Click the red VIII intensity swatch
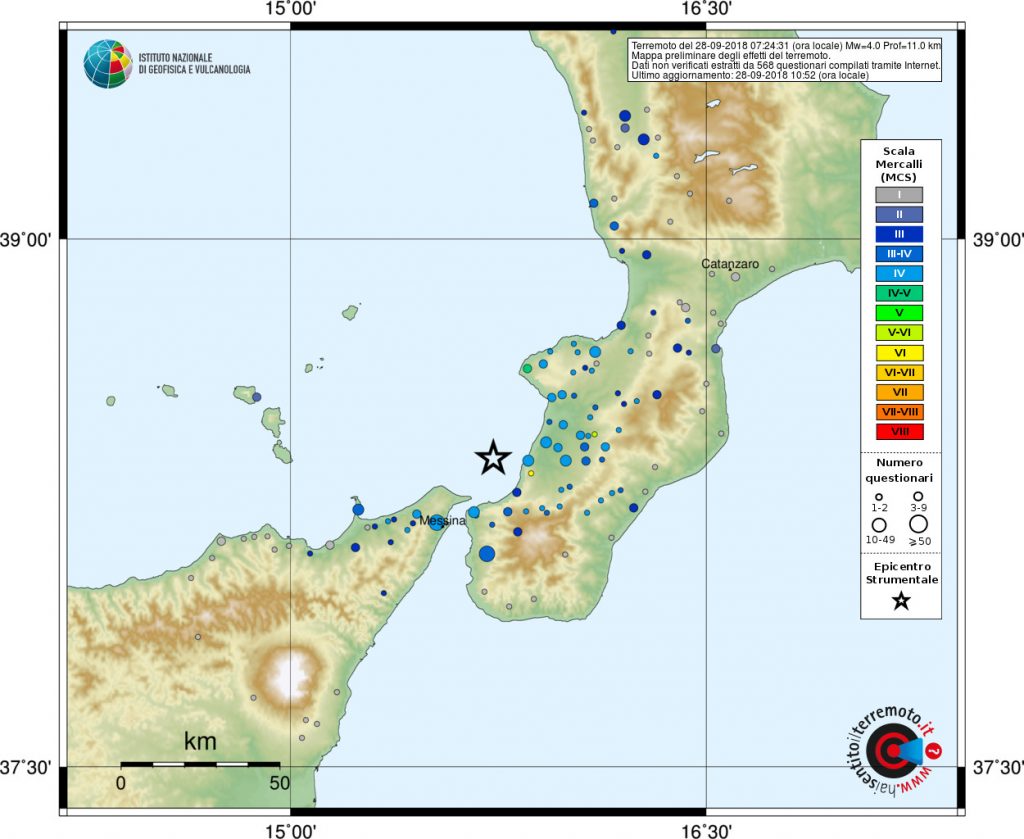Screen dimensions: 1024x839 coord(899,432)
